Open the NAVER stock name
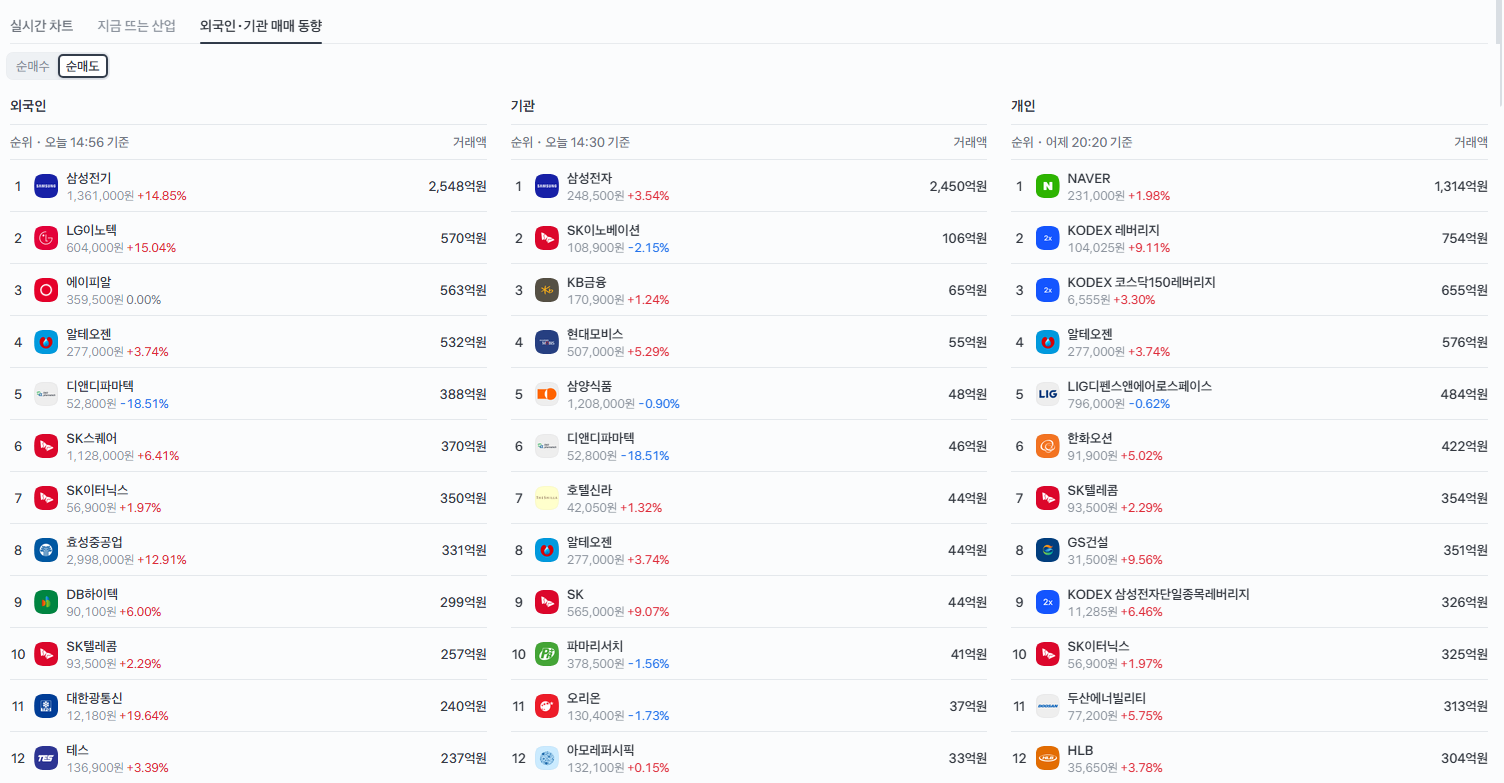This screenshot has height=783, width=1504. pyautogui.click(x=1089, y=178)
